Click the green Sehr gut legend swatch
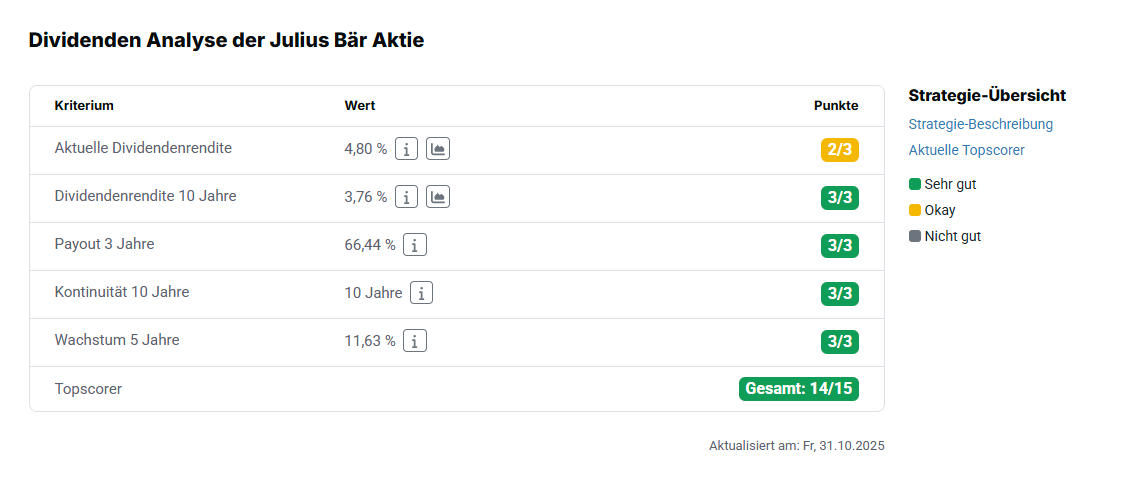 point(915,184)
